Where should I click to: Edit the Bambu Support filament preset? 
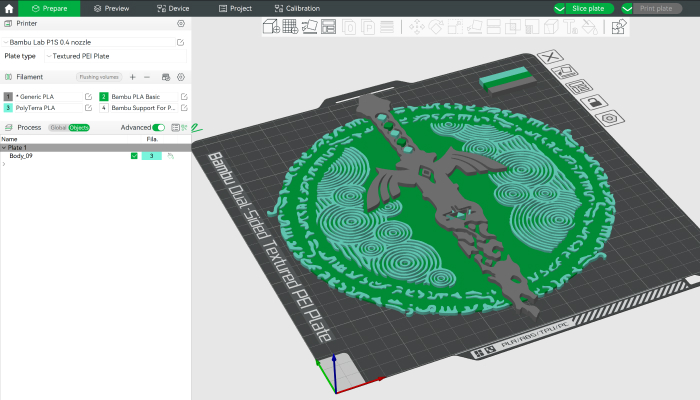(184, 108)
